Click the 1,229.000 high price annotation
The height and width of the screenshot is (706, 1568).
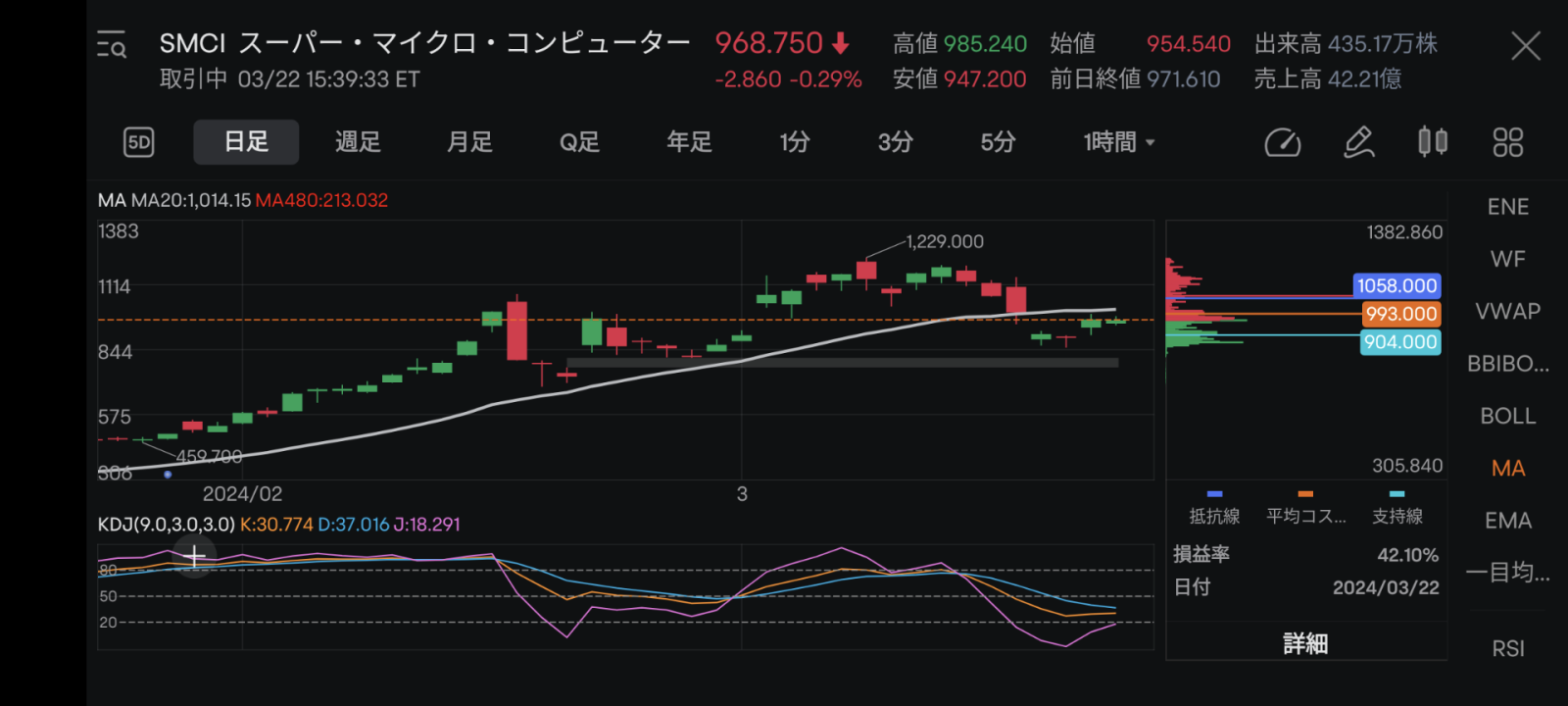point(945,241)
